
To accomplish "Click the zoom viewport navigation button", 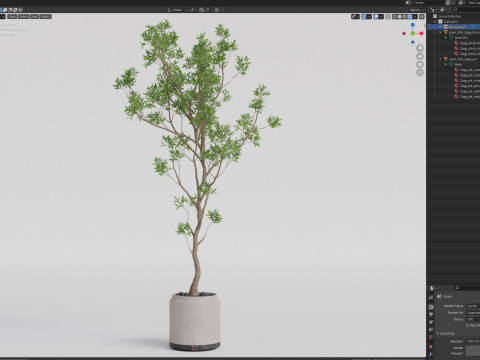I will (x=420, y=48).
